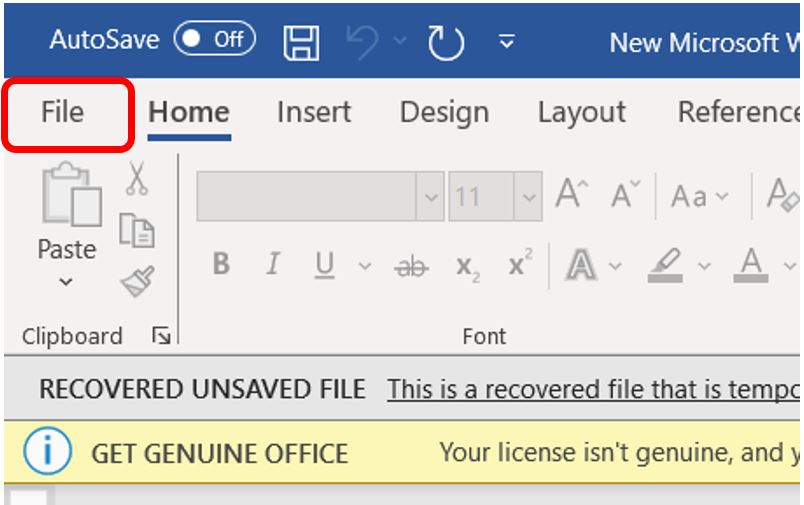Open the File menu
The image size is (804, 505).
pyautogui.click(x=63, y=112)
